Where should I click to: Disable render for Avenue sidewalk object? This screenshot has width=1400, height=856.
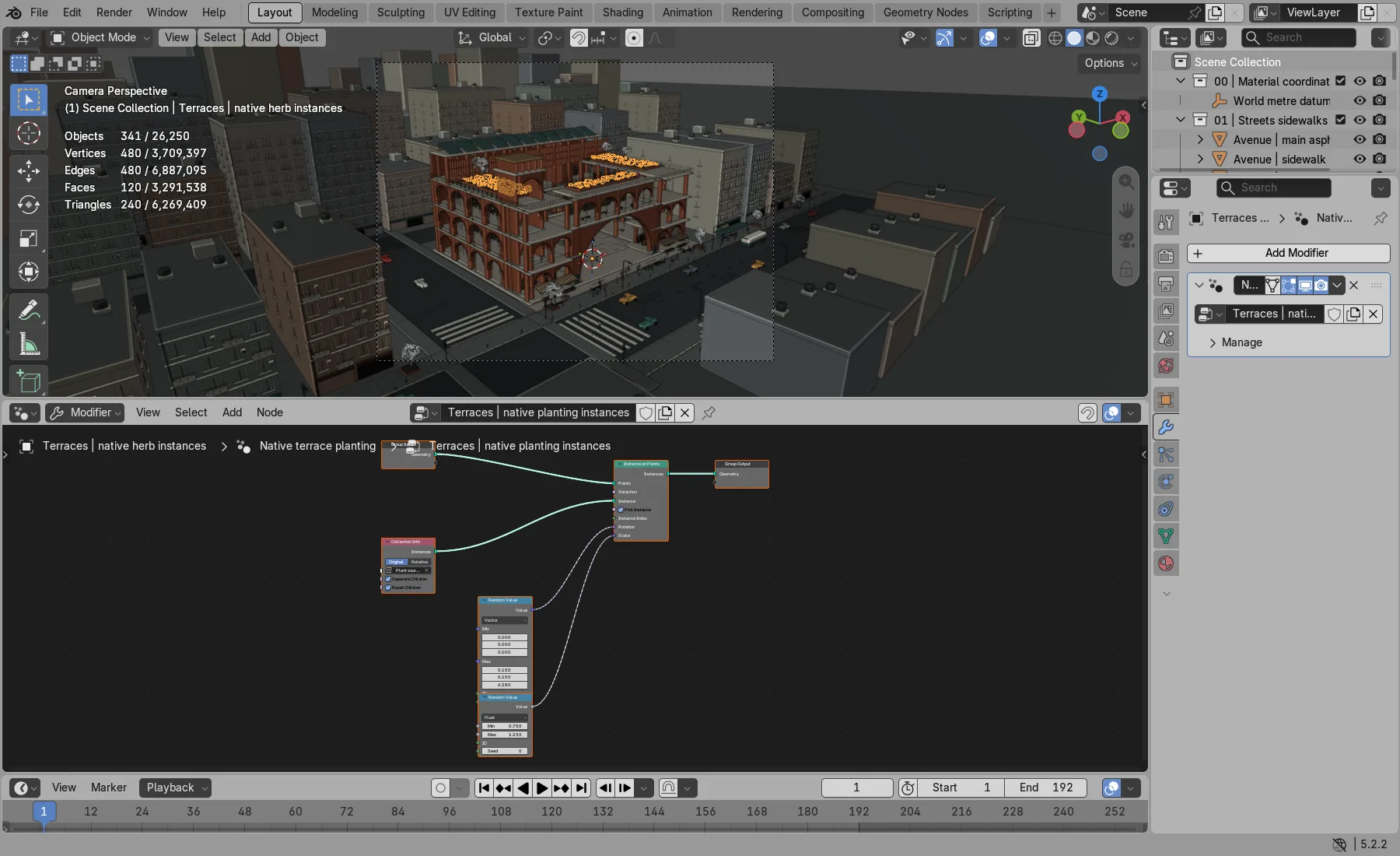tap(1379, 160)
